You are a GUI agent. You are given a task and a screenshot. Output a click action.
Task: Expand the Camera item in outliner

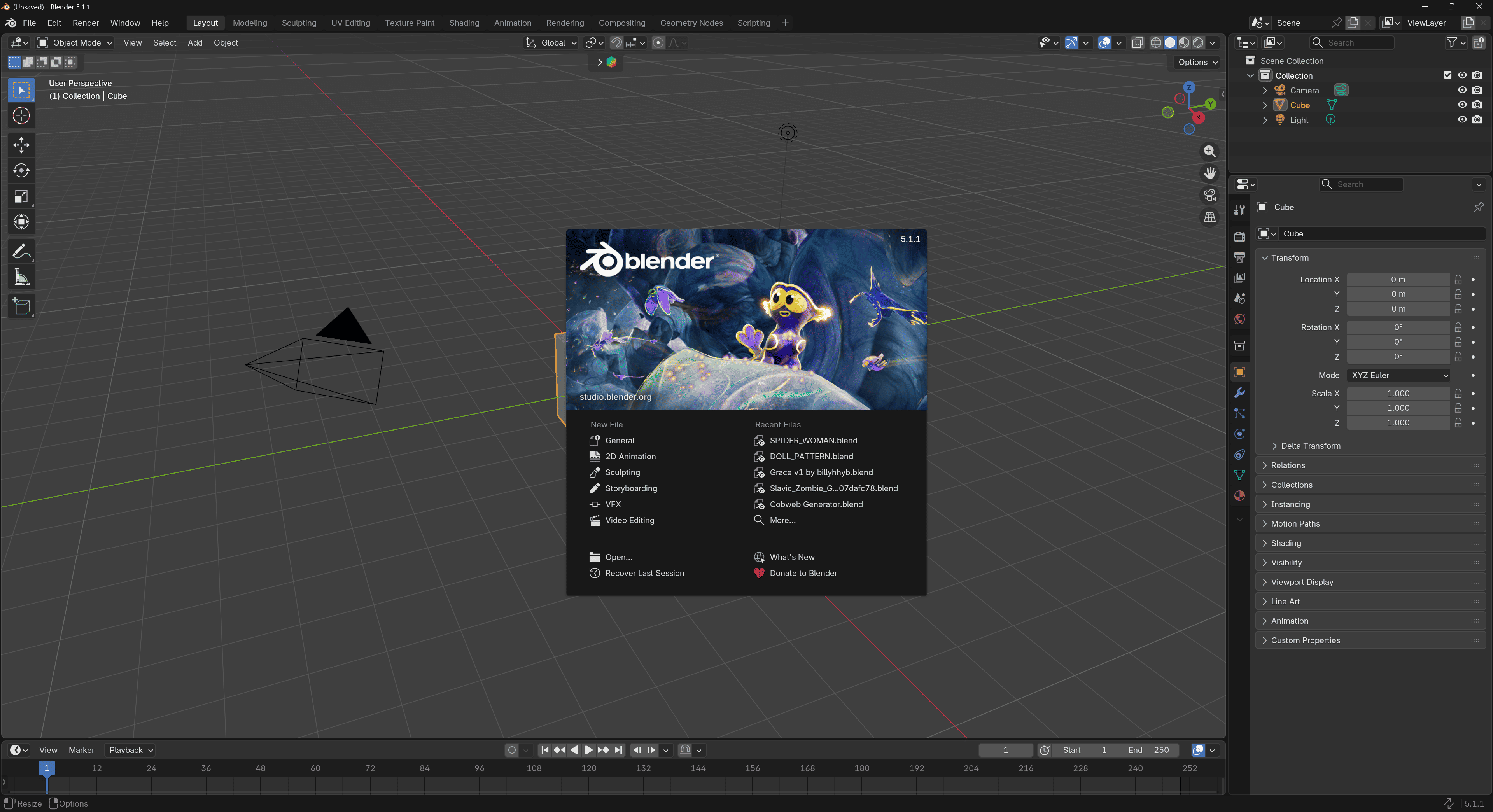pyautogui.click(x=1265, y=90)
